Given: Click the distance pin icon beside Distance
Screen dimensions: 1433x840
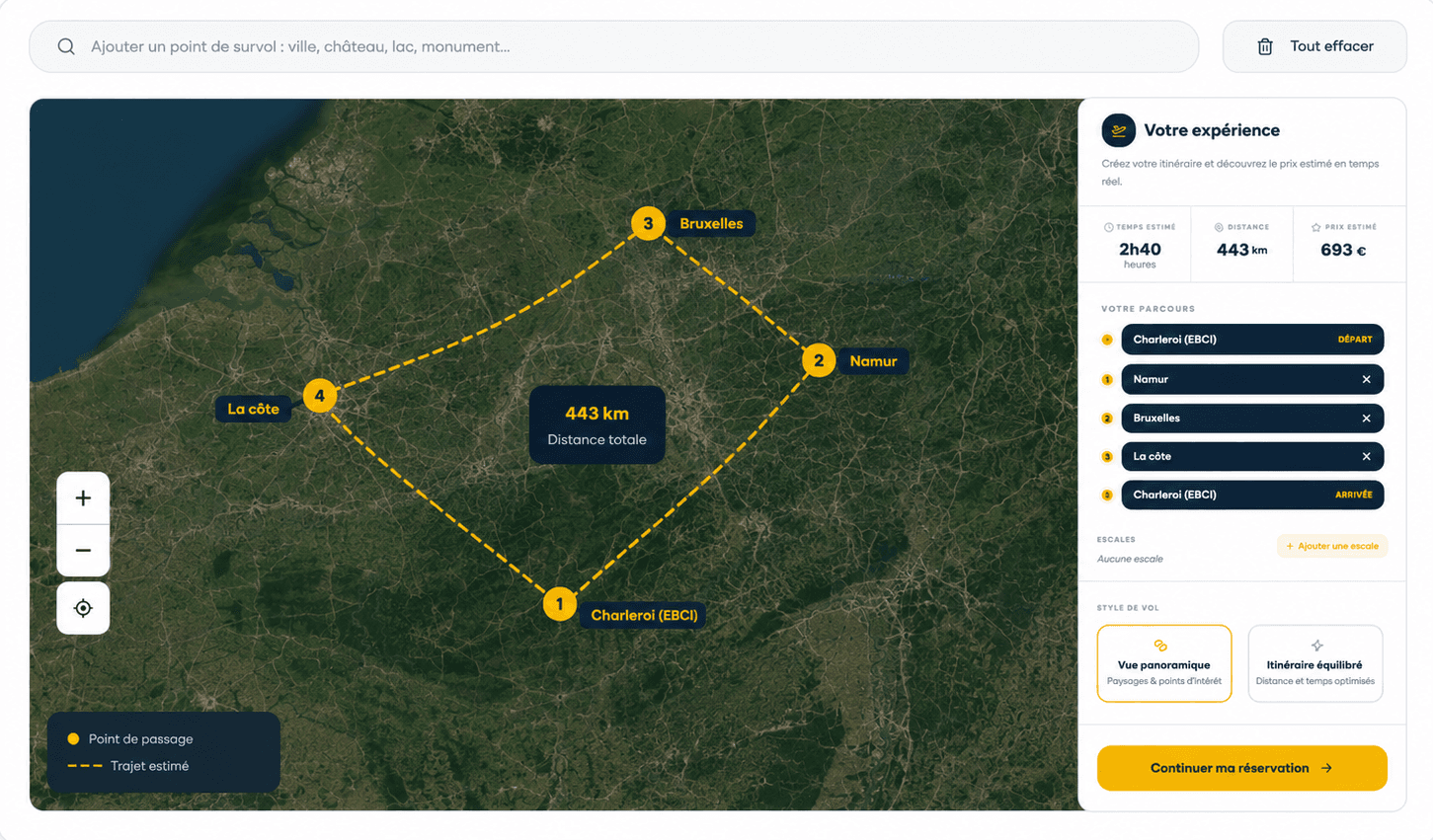Looking at the screenshot, I should (x=1219, y=227).
